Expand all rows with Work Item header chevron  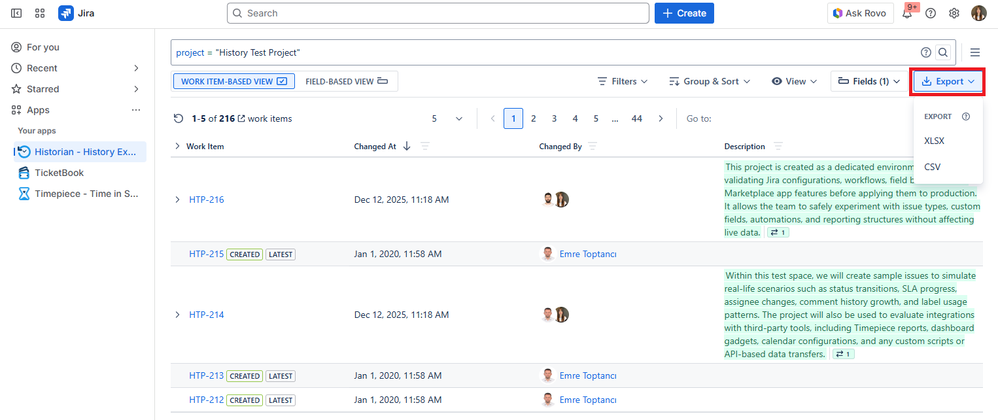click(x=178, y=146)
